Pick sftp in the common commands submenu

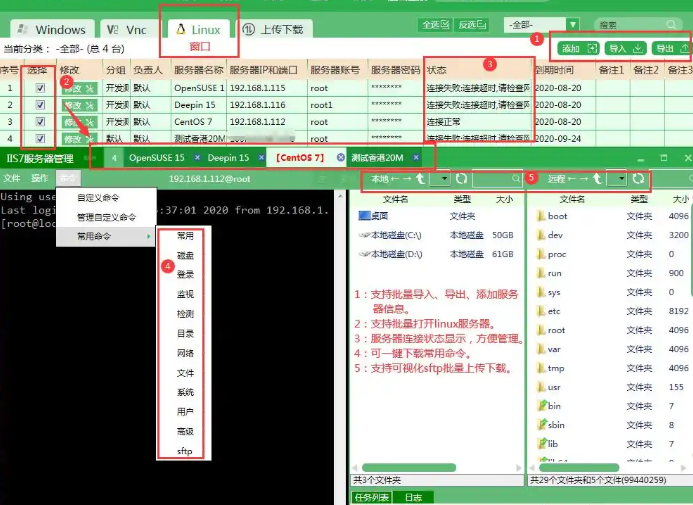point(185,451)
